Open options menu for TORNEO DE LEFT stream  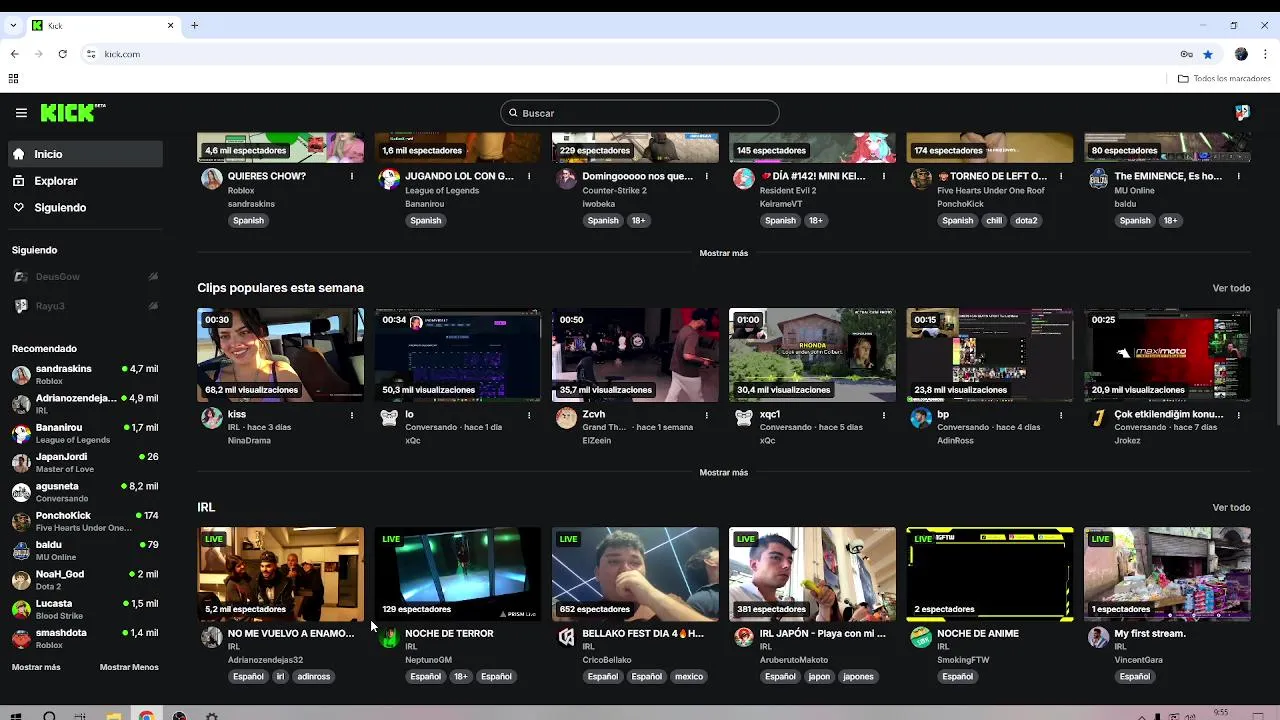click(x=1061, y=176)
